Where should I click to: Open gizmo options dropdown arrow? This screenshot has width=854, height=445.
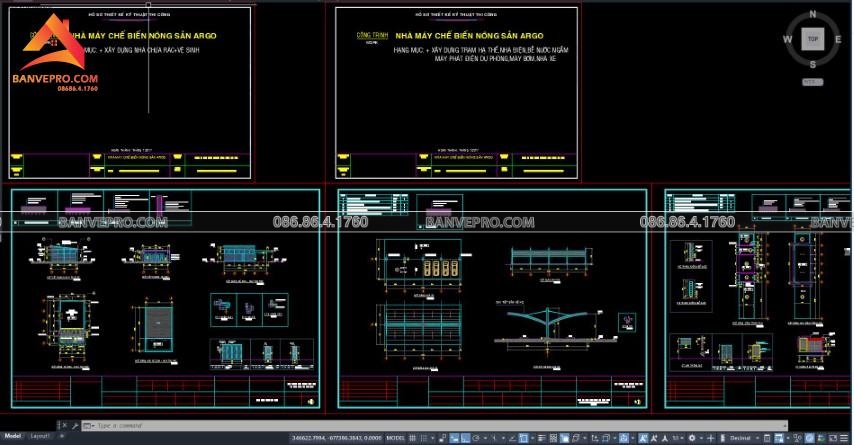coord(633,438)
